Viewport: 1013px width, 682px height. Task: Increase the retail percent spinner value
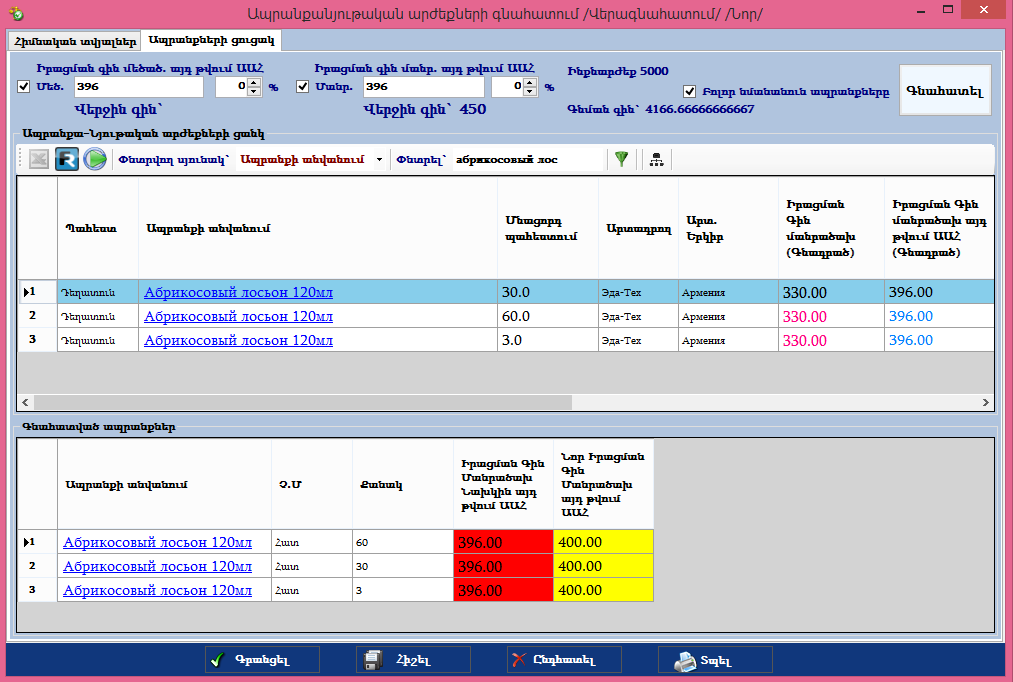(530, 83)
